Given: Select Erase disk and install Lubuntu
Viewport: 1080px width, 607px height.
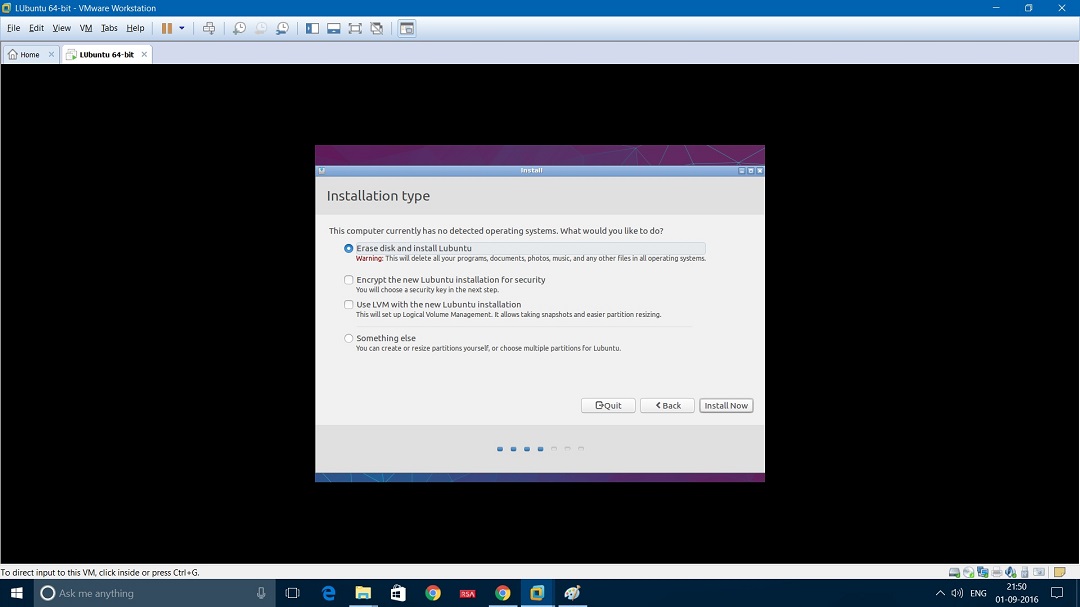Looking at the screenshot, I should tap(349, 248).
